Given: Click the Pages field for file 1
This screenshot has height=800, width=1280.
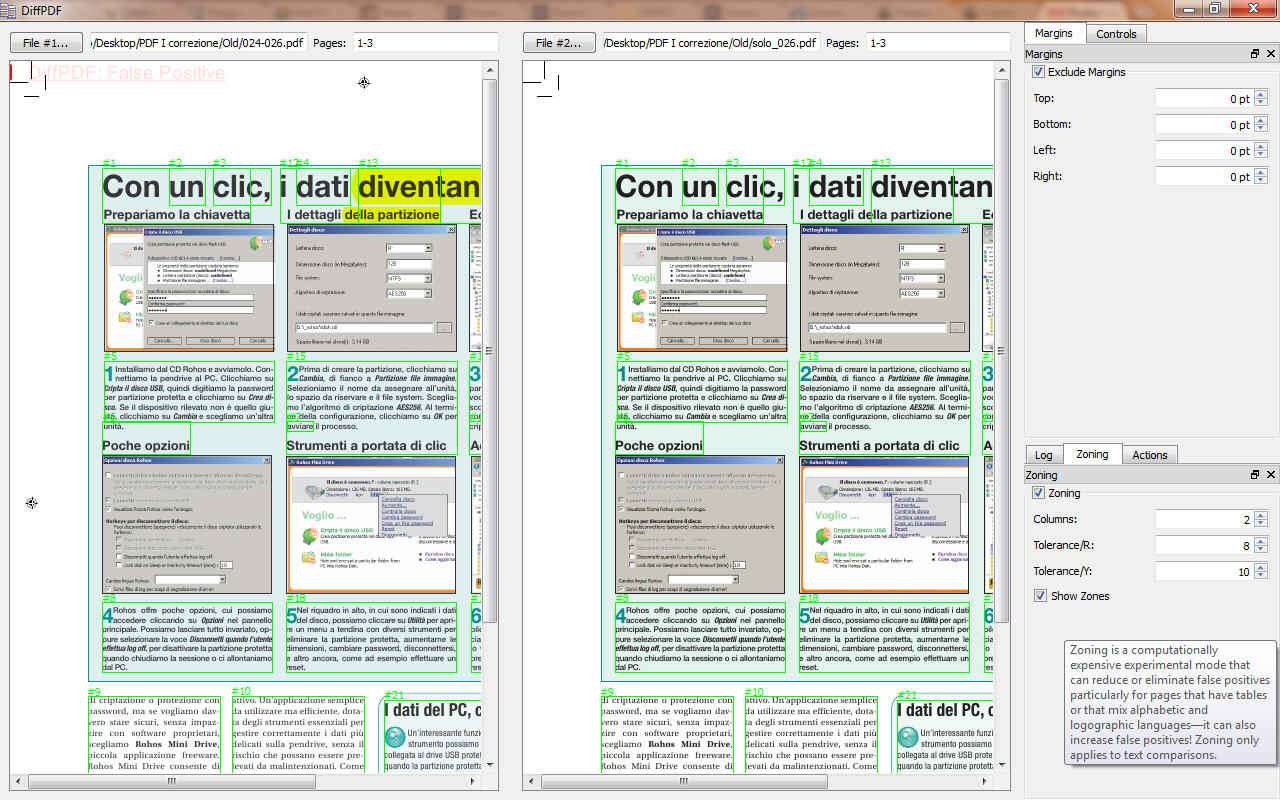Looking at the screenshot, I should click(424, 43).
